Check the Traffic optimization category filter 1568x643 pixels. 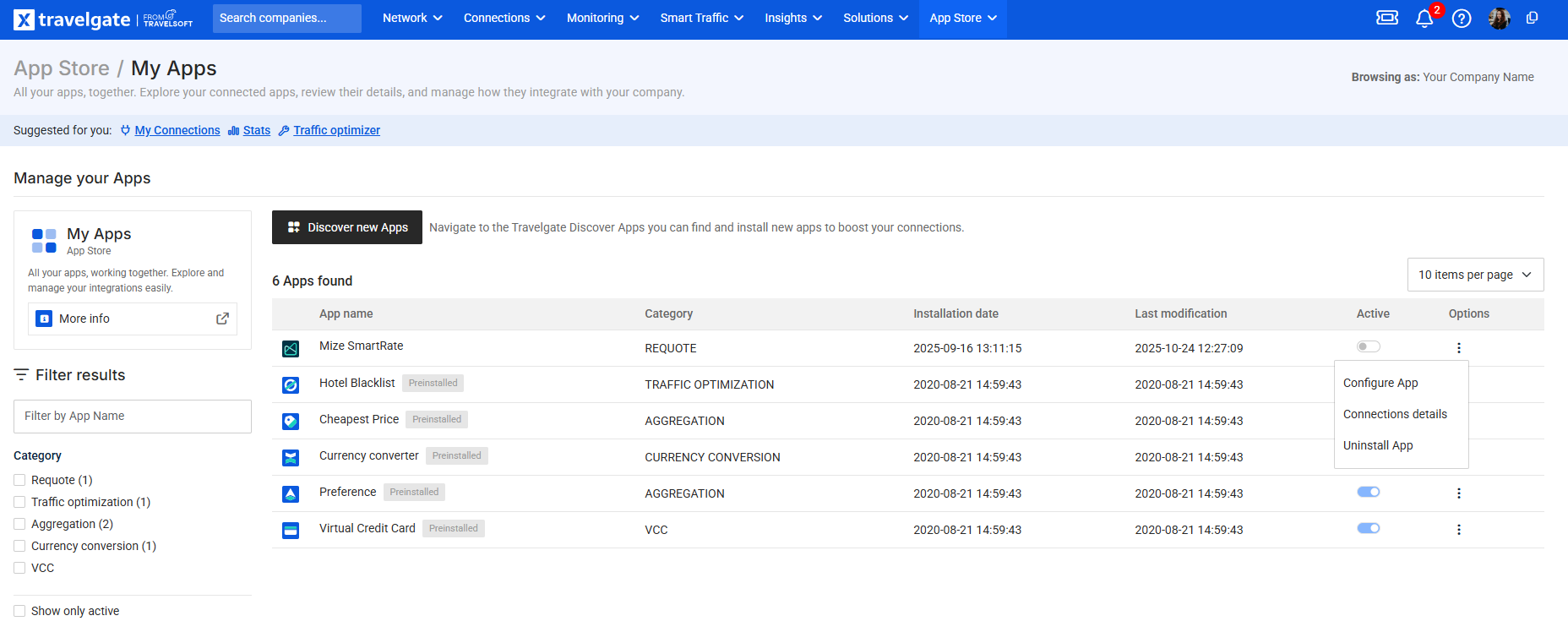point(19,502)
